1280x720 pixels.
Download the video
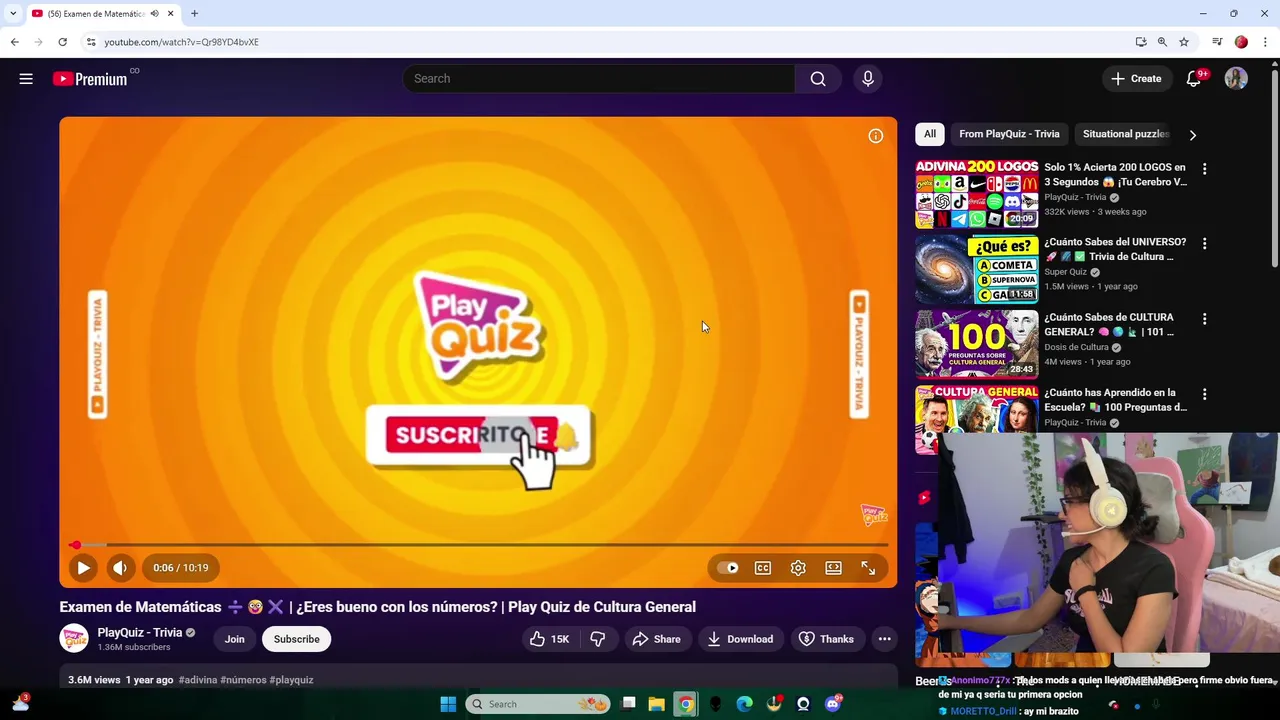(740, 639)
